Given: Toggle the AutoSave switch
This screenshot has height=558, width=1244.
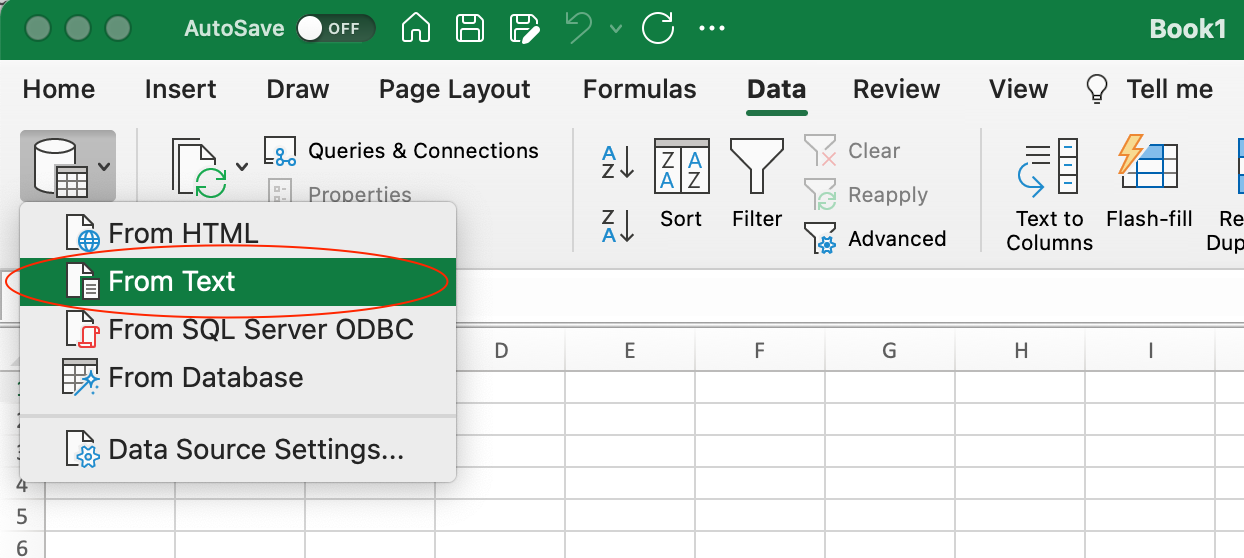Looking at the screenshot, I should 334,29.
